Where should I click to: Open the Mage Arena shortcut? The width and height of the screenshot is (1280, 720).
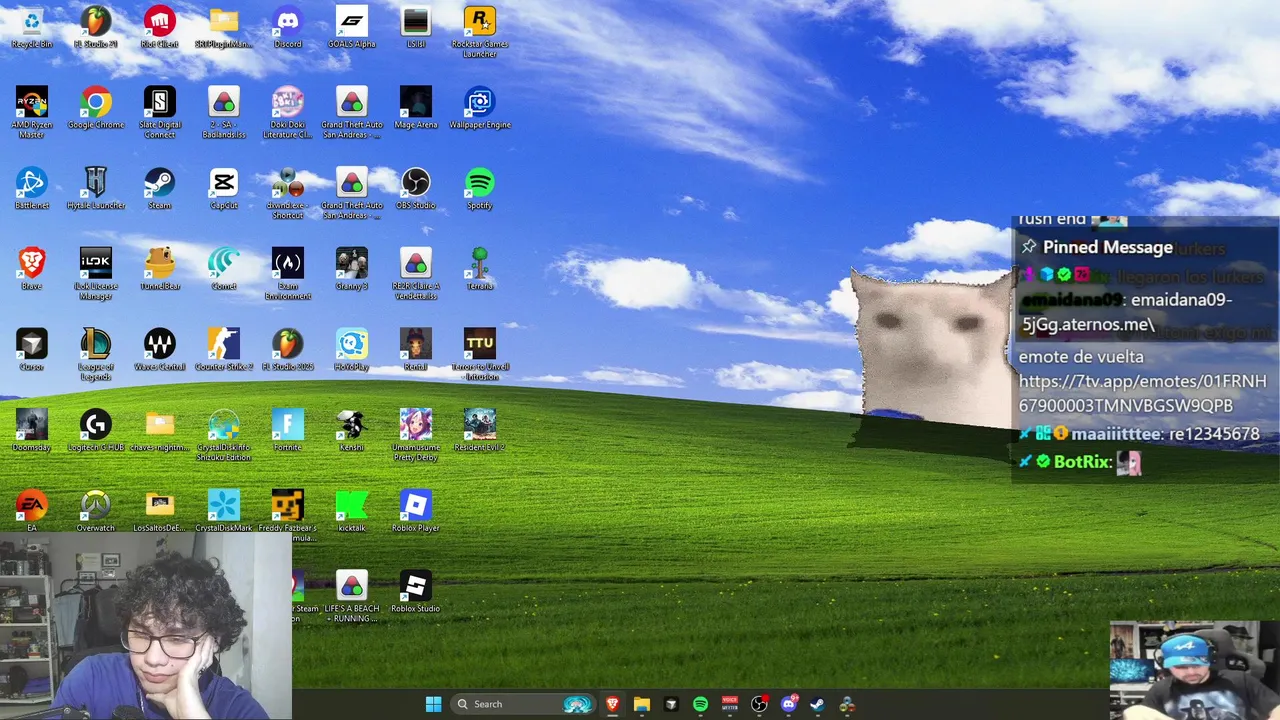pyautogui.click(x=416, y=108)
